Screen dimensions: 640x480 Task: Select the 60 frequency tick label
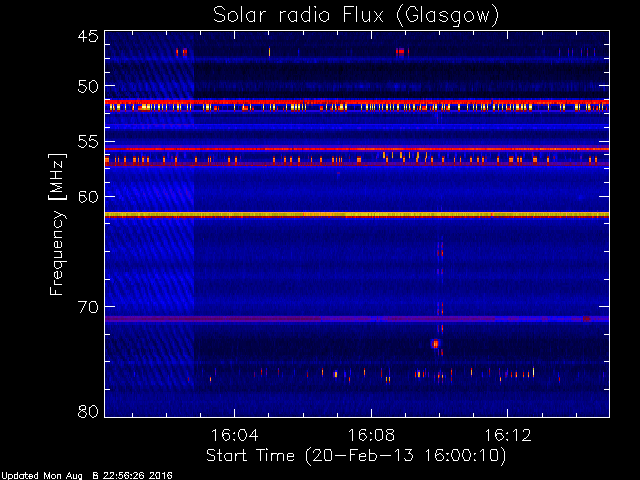[88, 196]
